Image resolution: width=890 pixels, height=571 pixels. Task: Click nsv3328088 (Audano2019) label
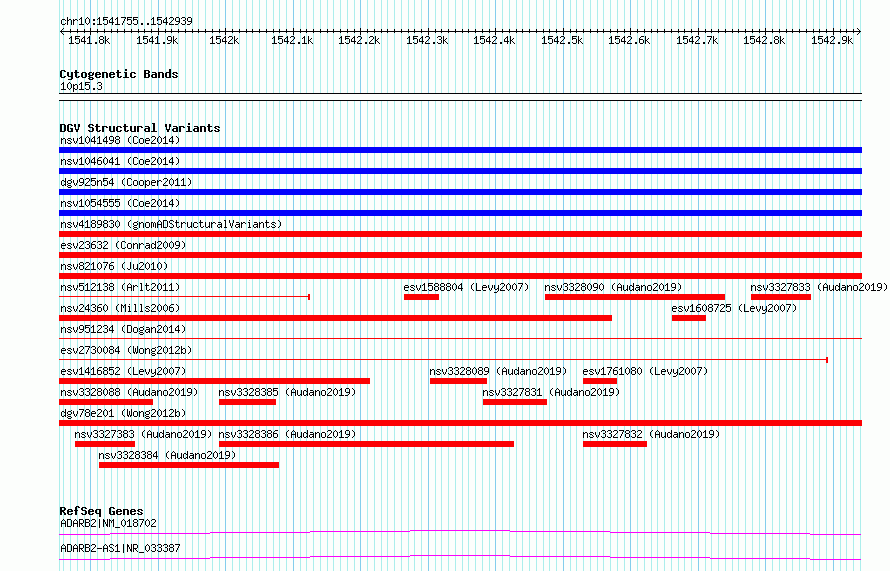(129, 392)
